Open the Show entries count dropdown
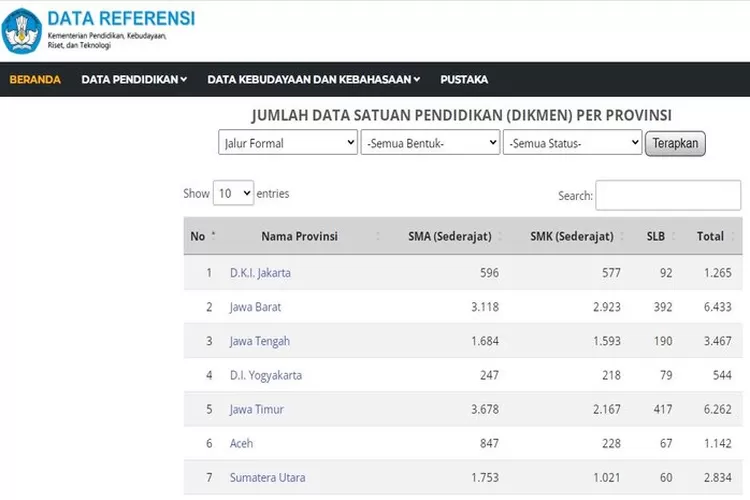The width and height of the screenshot is (750, 500). (233, 193)
